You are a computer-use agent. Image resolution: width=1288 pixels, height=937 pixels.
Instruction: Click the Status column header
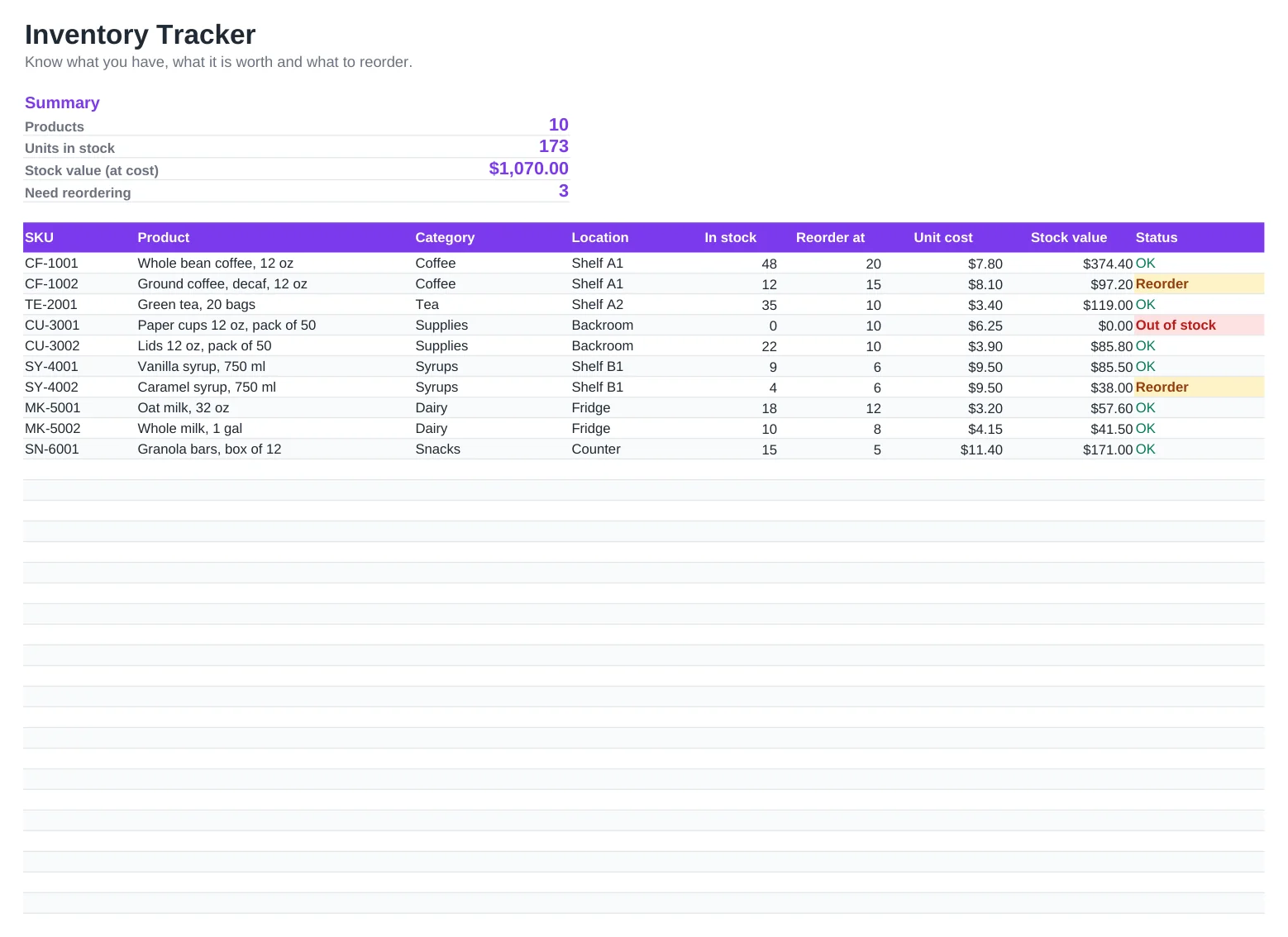pos(1157,237)
